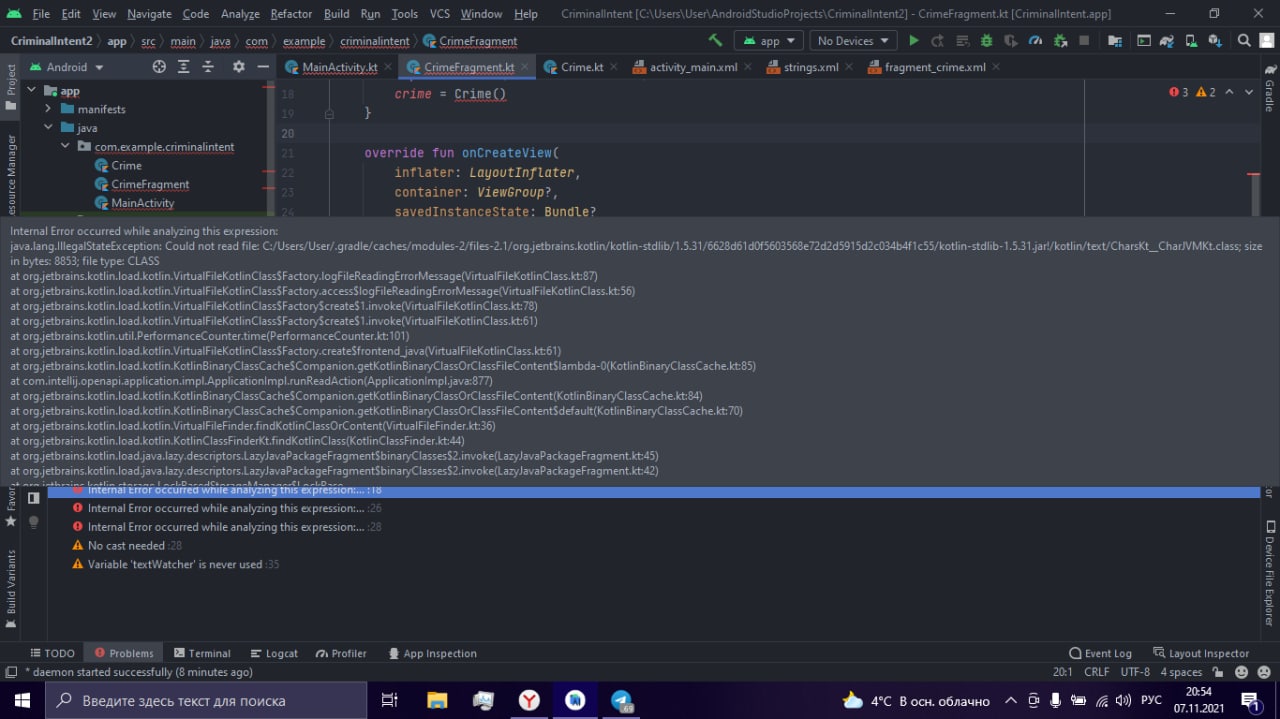This screenshot has width=1280, height=719.
Task: Sync Project with Gradle Files icon
Action: (x=1166, y=41)
